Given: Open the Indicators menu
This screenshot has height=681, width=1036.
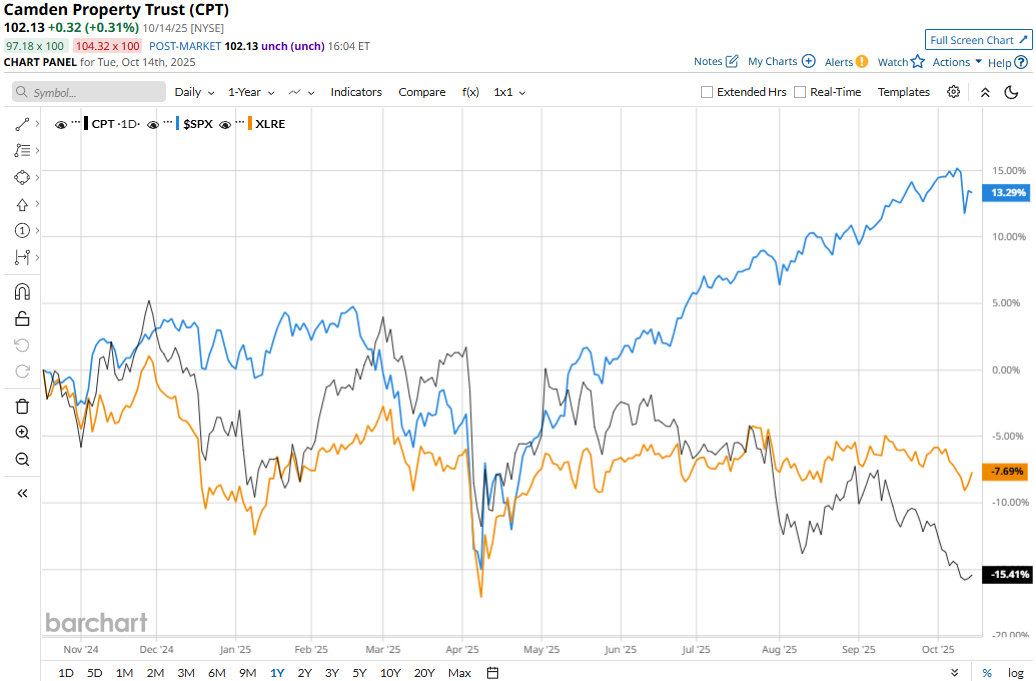Looking at the screenshot, I should (356, 92).
